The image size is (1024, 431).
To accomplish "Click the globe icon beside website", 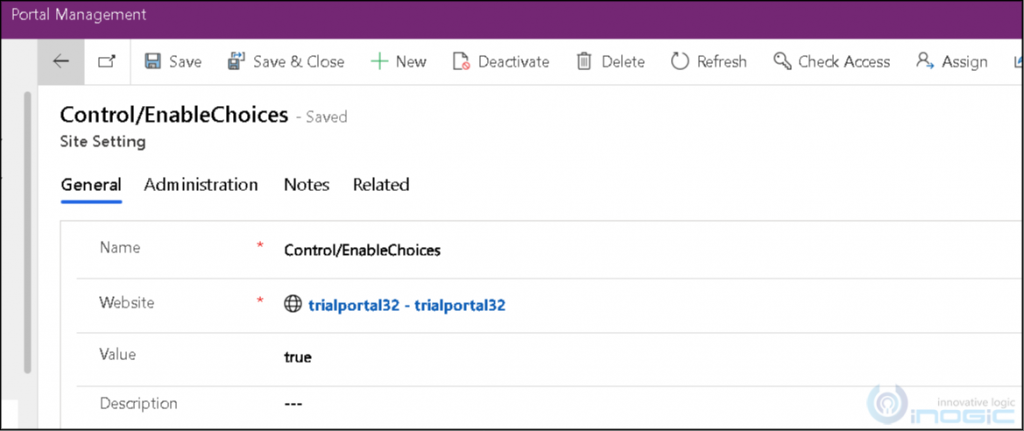I will 293,304.
